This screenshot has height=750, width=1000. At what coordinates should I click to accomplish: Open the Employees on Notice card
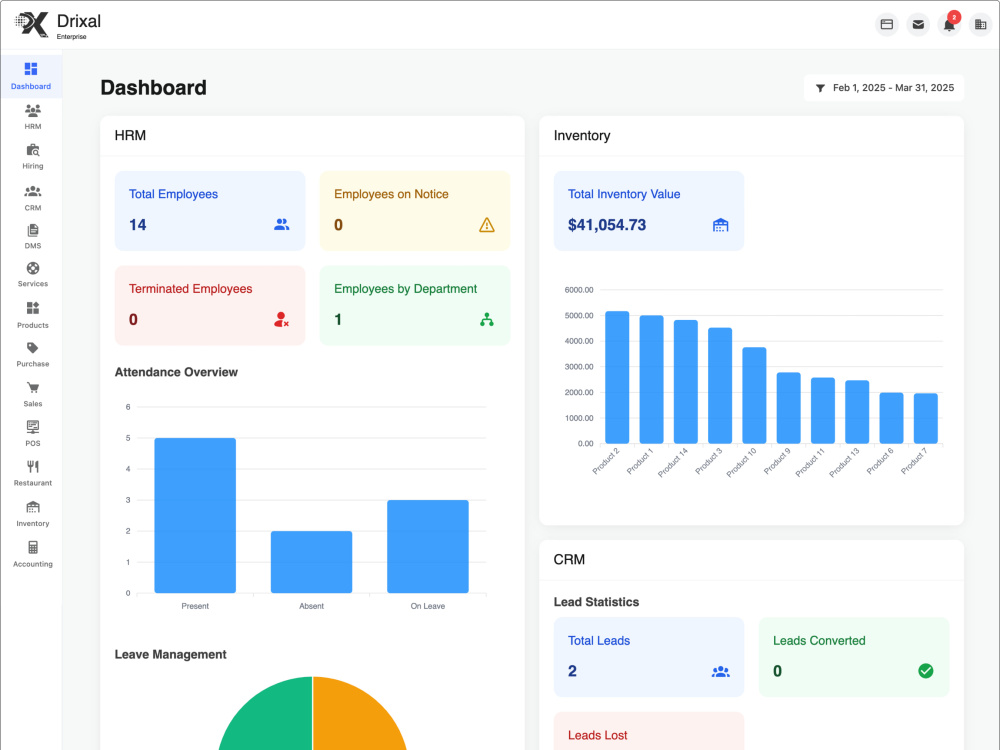point(415,210)
